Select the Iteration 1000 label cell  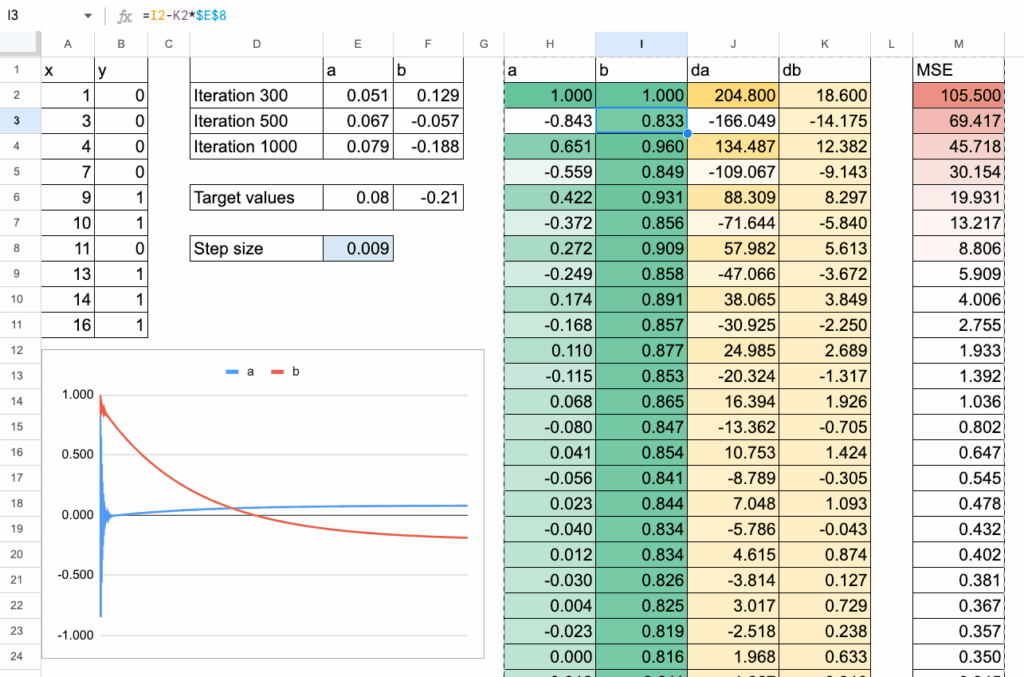[x=256, y=147]
